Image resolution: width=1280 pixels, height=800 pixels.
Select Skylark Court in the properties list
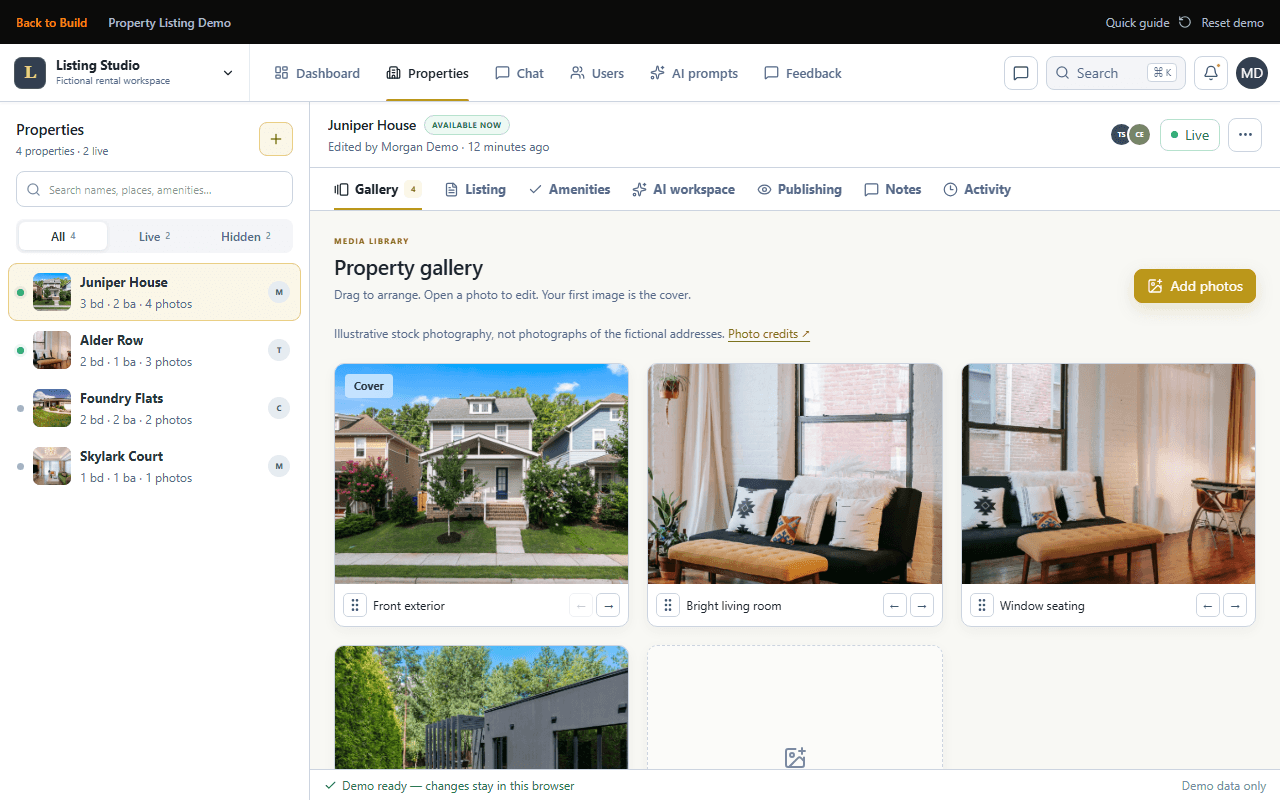154,466
